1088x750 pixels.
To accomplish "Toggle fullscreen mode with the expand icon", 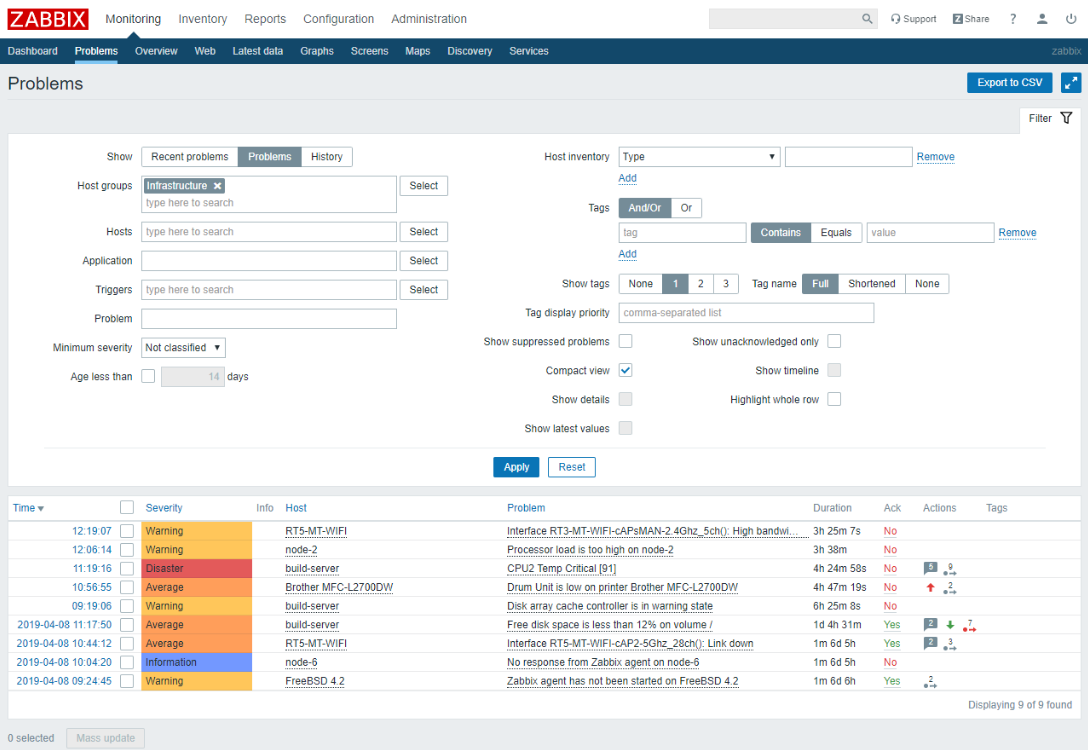I will pyautogui.click(x=1071, y=83).
